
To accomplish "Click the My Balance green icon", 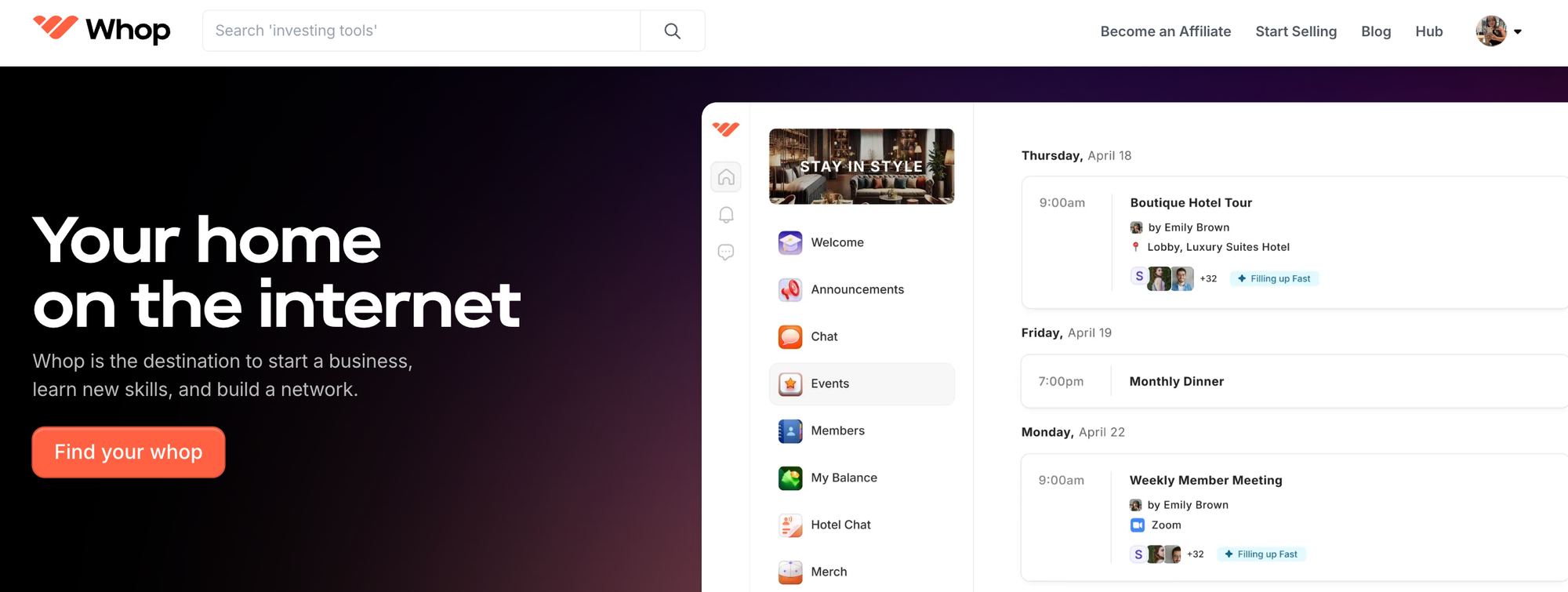I will pyautogui.click(x=790, y=478).
